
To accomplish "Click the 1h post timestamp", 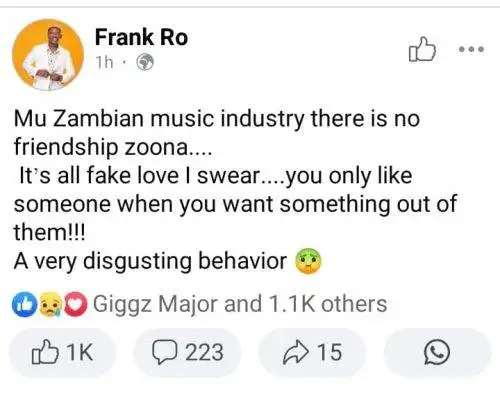I will click(x=104, y=62).
